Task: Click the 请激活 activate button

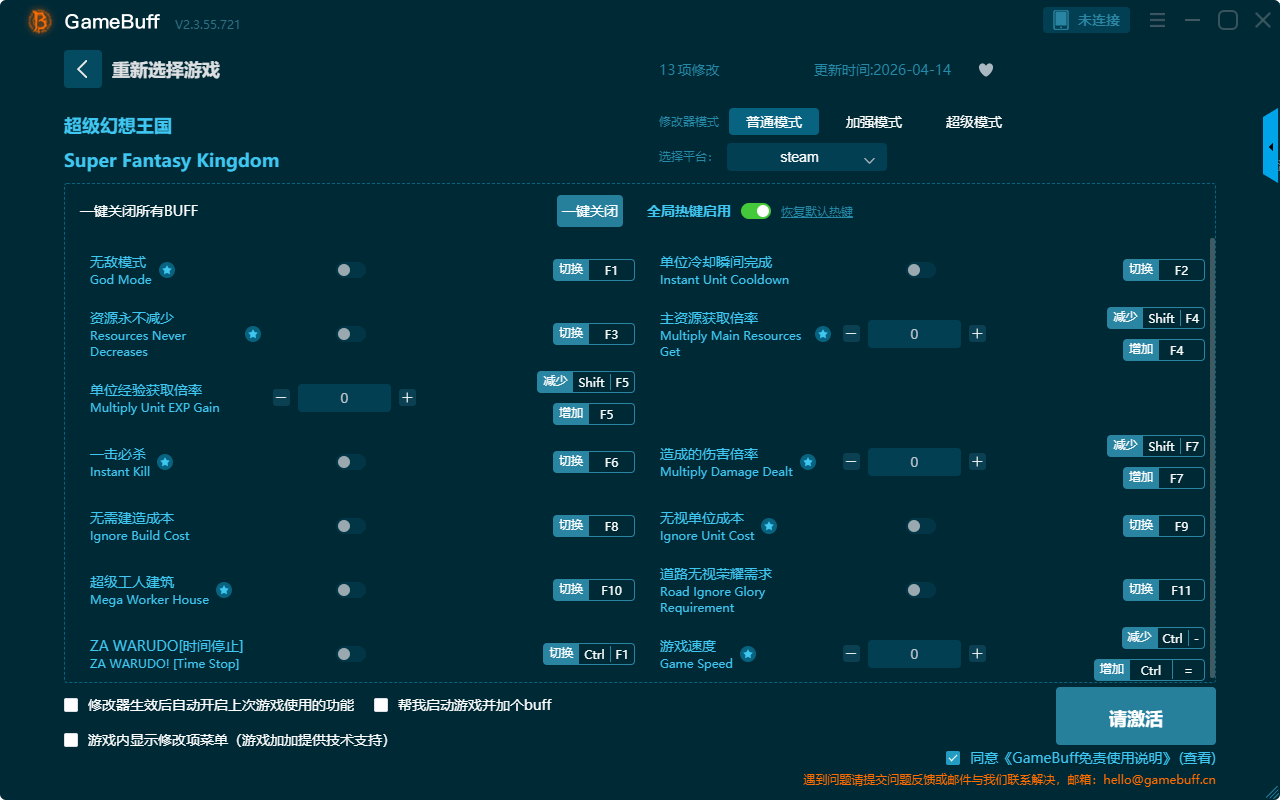Action: click(x=1136, y=716)
